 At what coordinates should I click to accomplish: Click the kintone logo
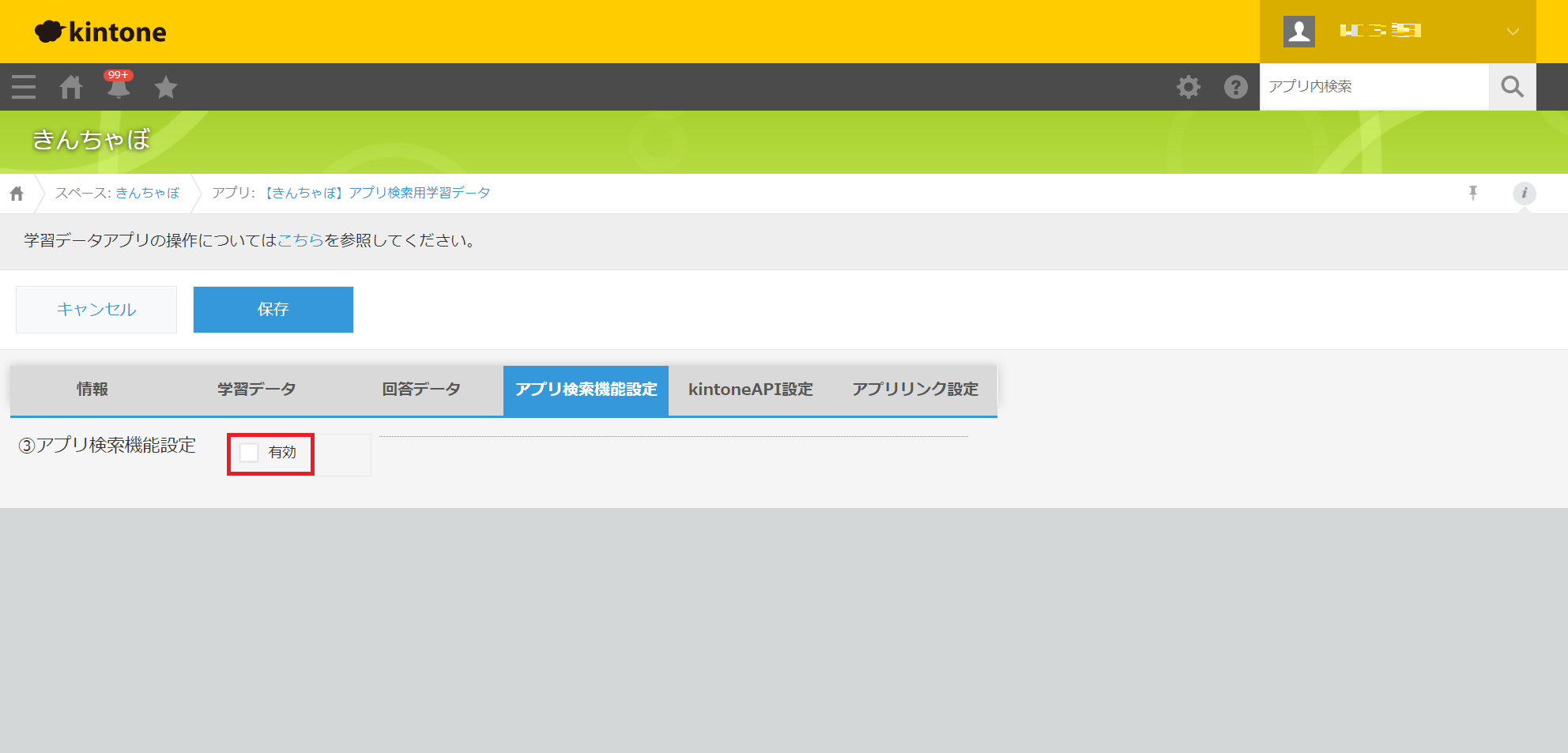point(101,32)
